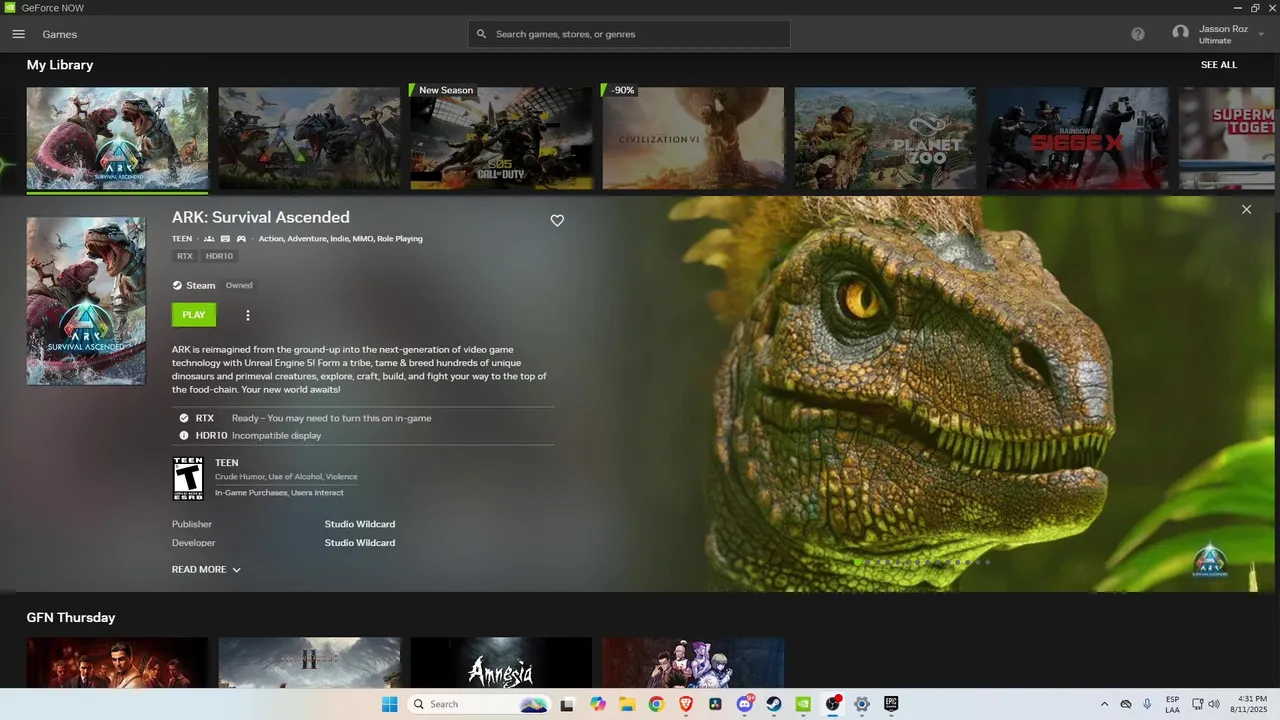Select the Civilization VI library tile
The image size is (1280, 720).
pyautogui.click(x=693, y=138)
